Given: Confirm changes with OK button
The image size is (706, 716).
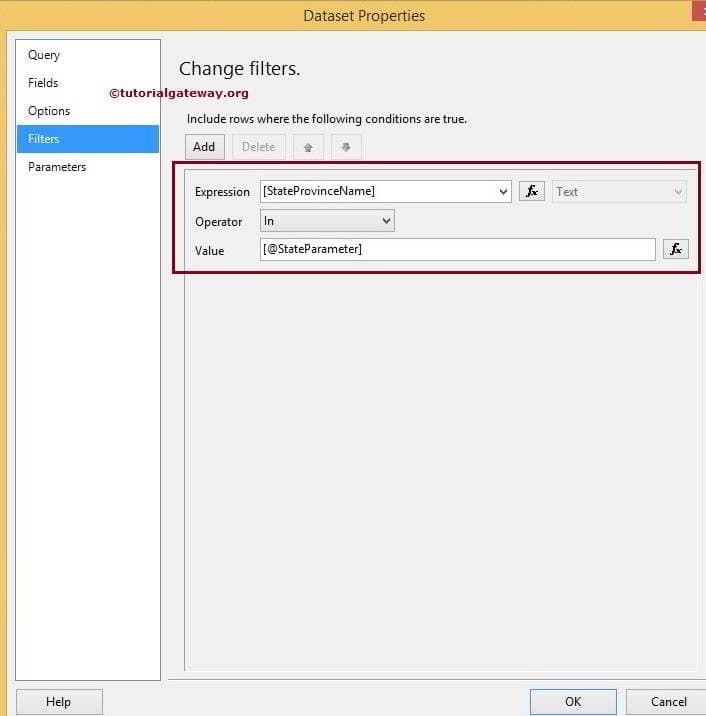Looking at the screenshot, I should (x=573, y=701).
